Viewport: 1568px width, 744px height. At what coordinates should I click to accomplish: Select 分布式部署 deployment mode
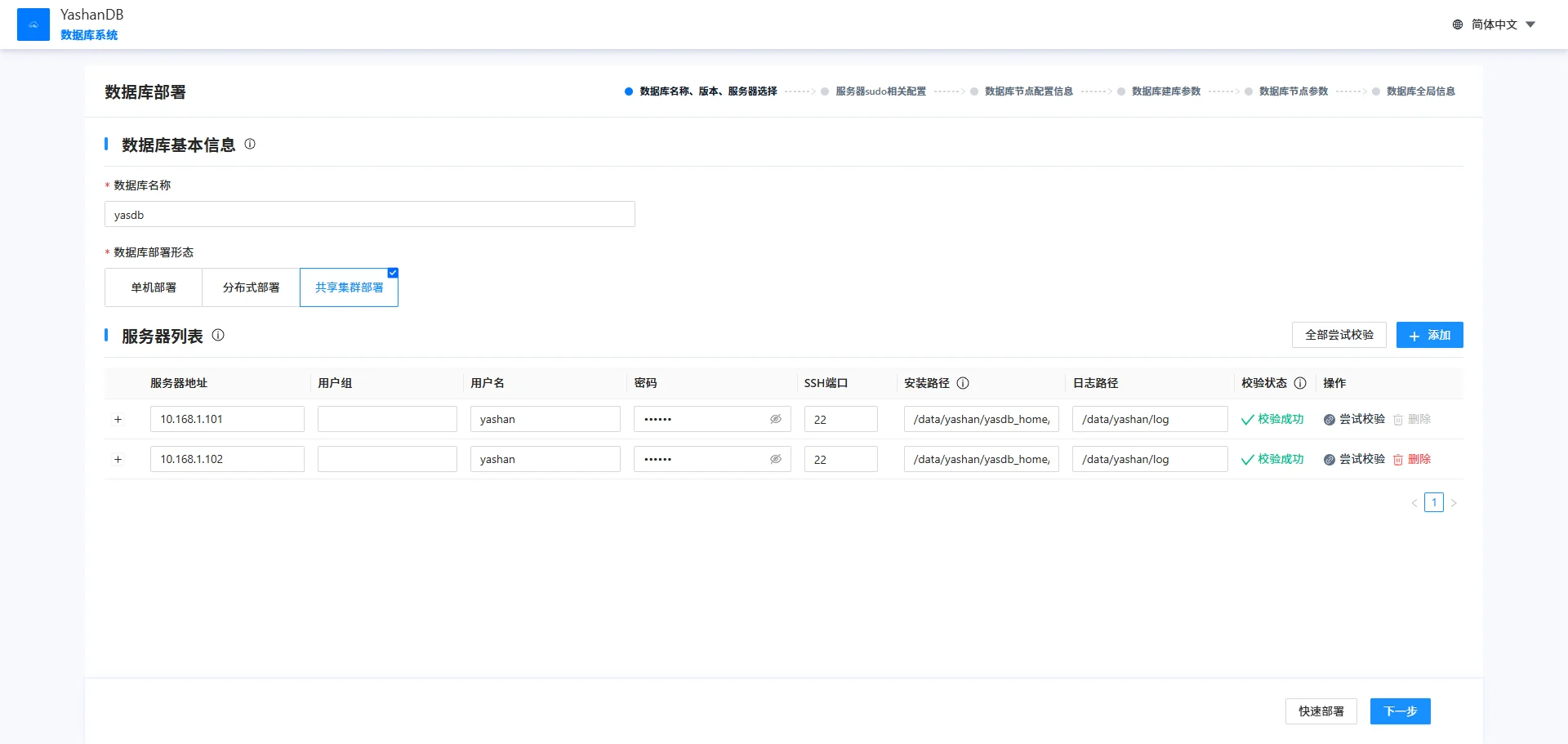pos(251,287)
